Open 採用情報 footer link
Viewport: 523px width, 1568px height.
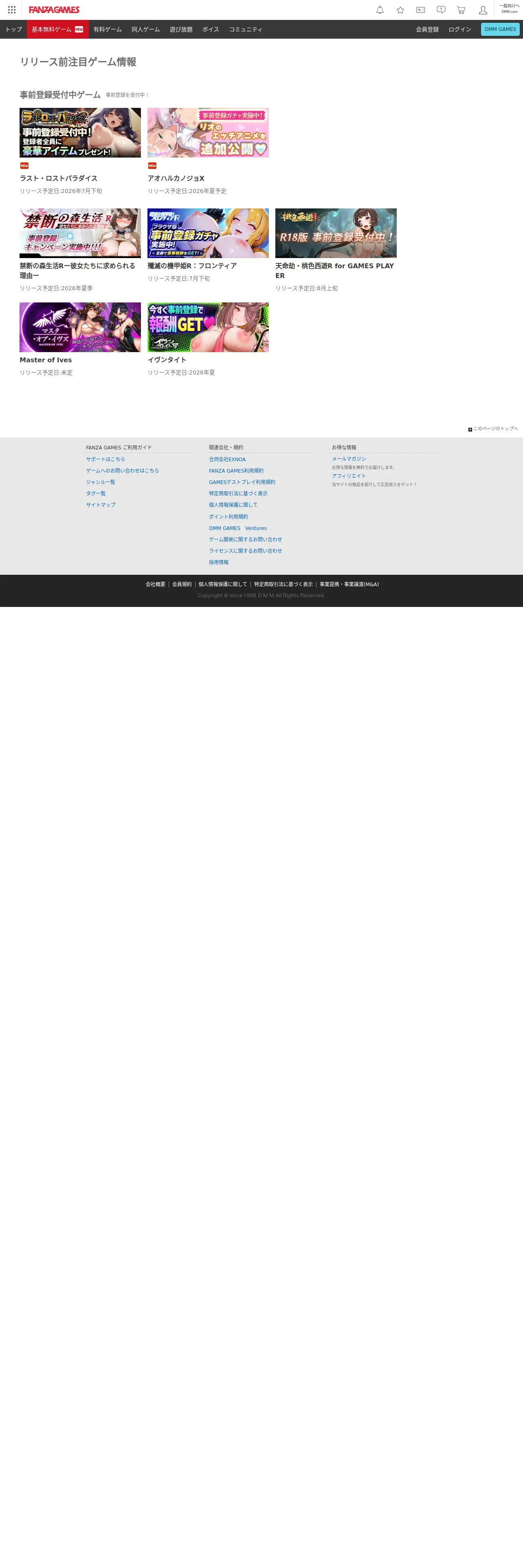pyautogui.click(x=219, y=563)
